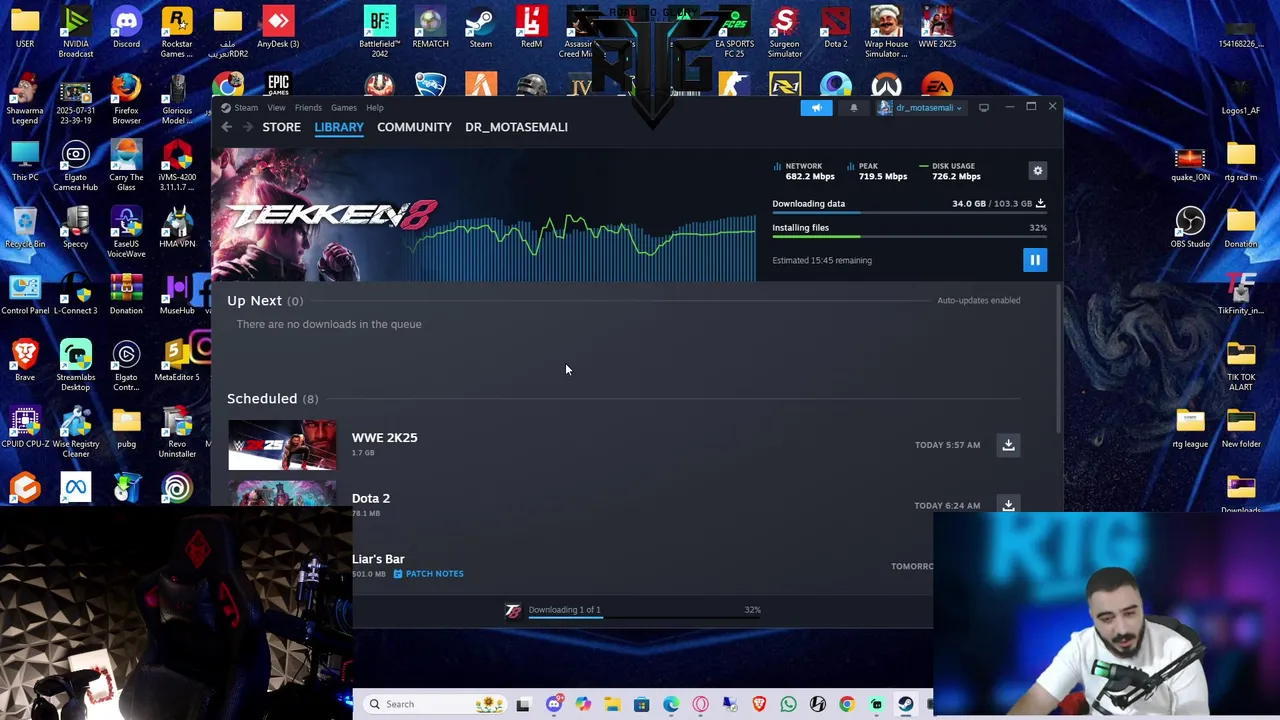The image size is (1280, 720).
Task: Open WWE 2K25 desktop shortcut
Action: pyautogui.click(x=937, y=28)
